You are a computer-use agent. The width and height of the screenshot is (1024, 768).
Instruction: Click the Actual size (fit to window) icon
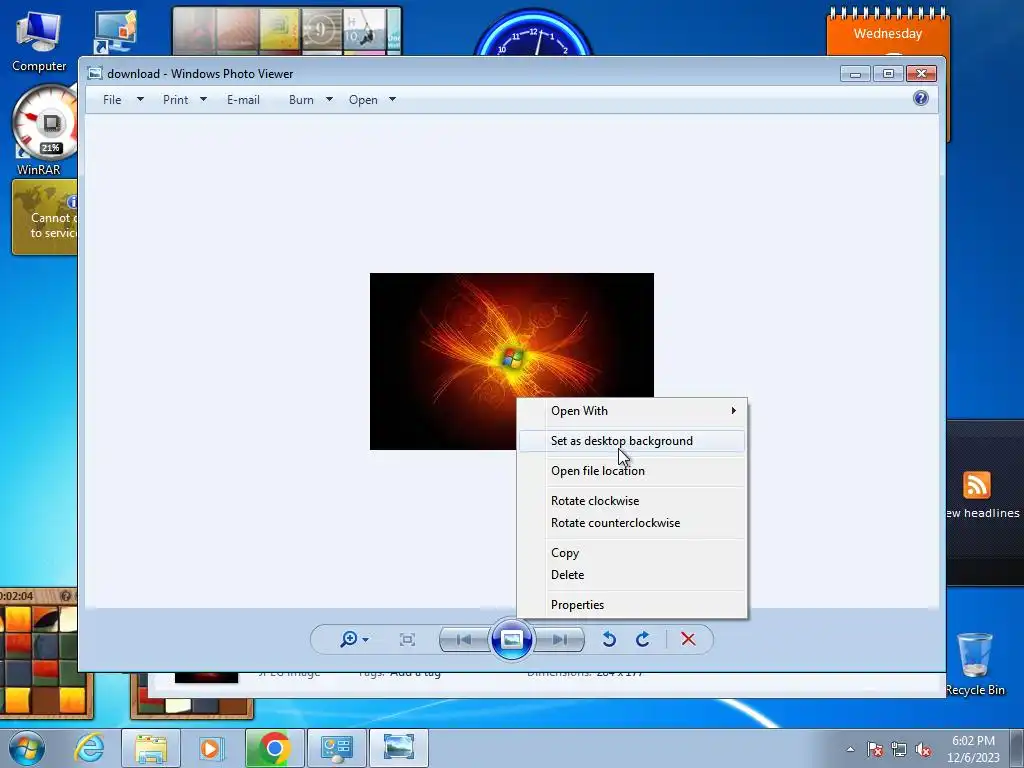pos(408,639)
